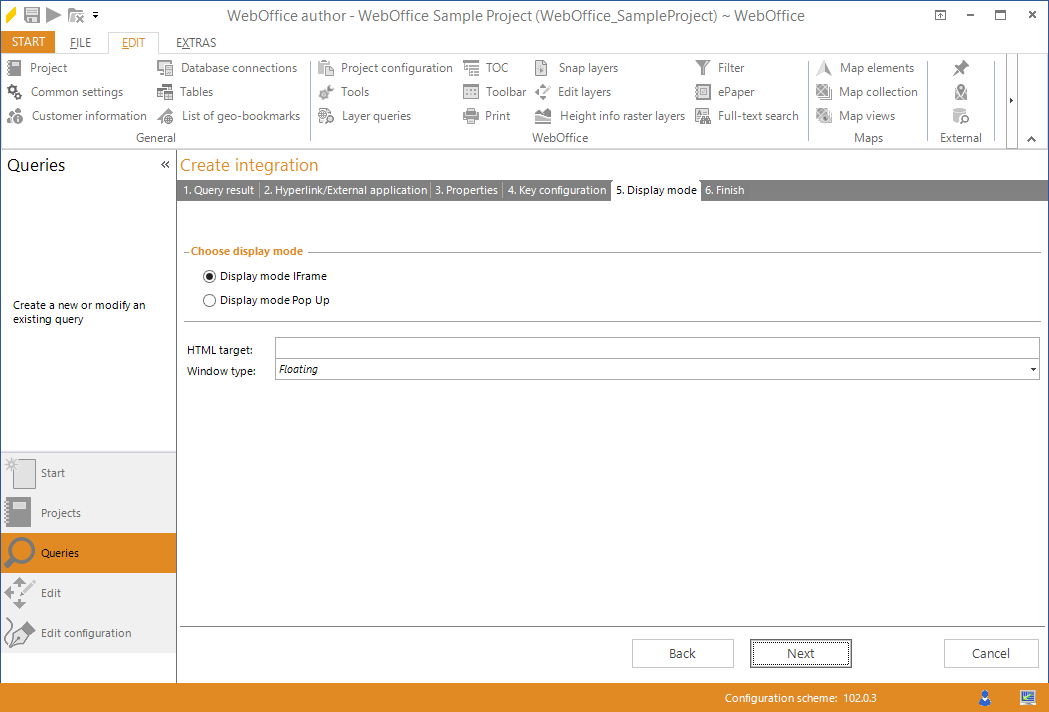
Task: Collapse the ribbon with the chevron
Action: [1031, 139]
